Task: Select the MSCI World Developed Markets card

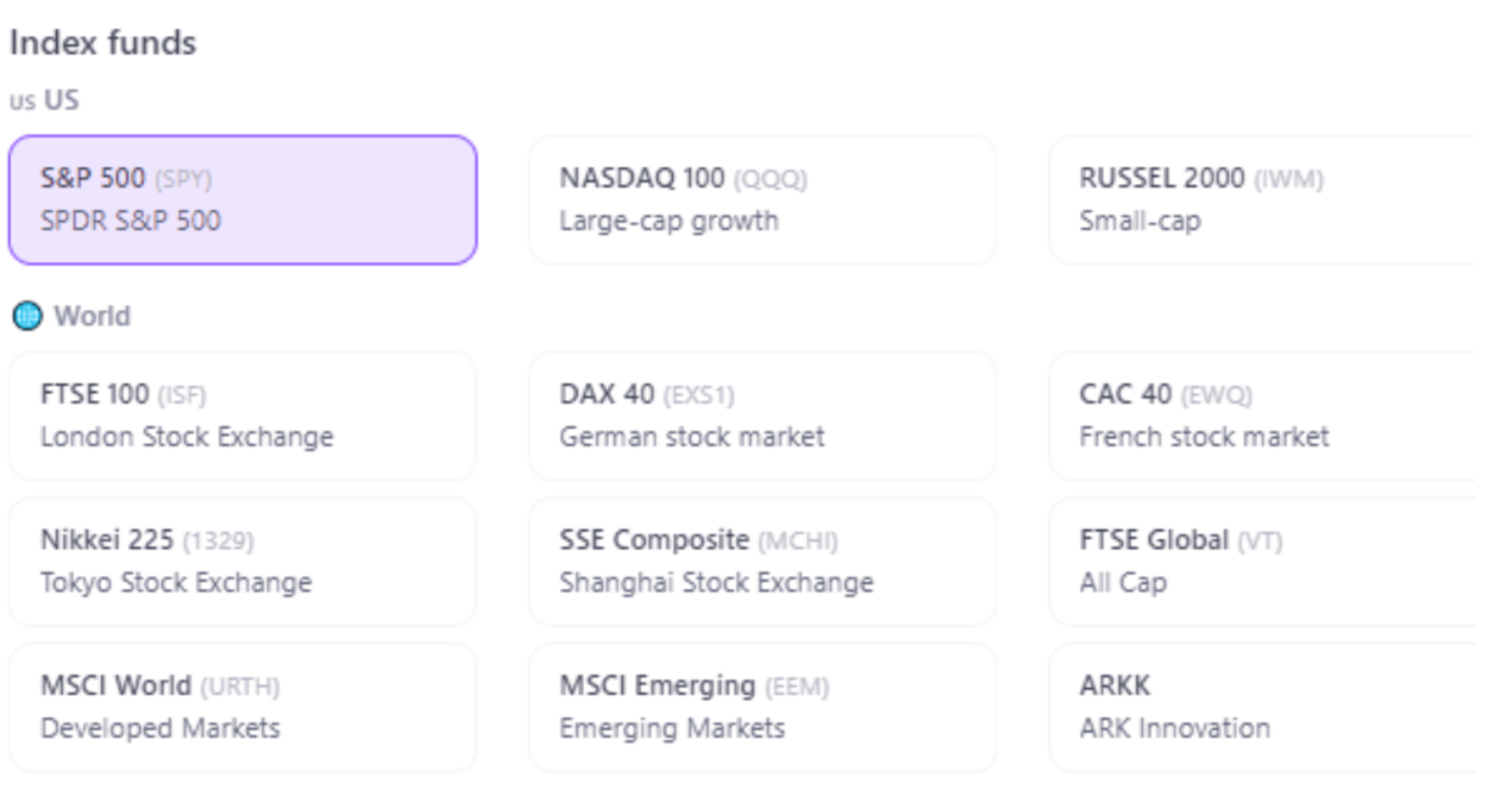Action: click(242, 708)
